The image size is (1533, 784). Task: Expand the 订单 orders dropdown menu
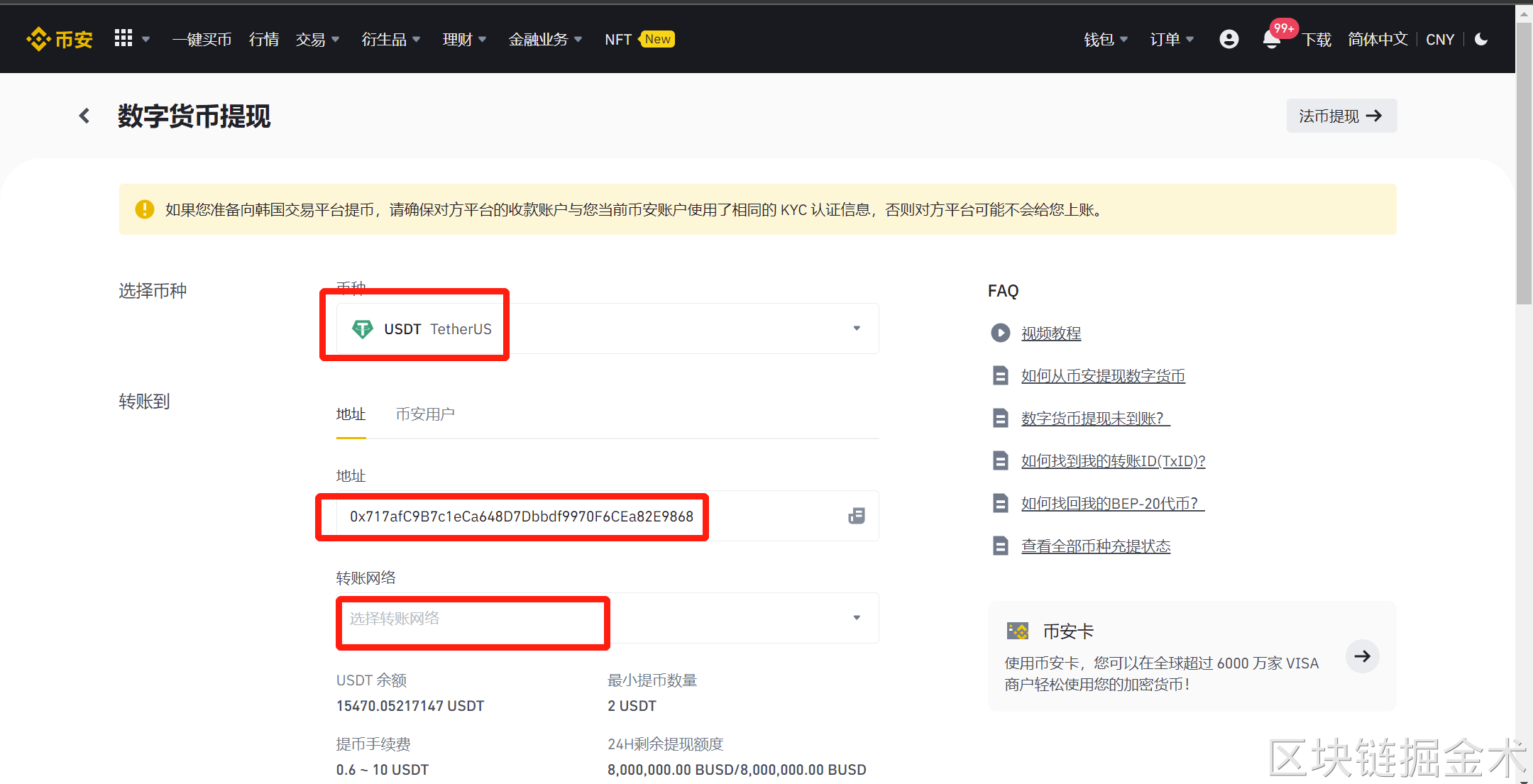tap(1171, 40)
